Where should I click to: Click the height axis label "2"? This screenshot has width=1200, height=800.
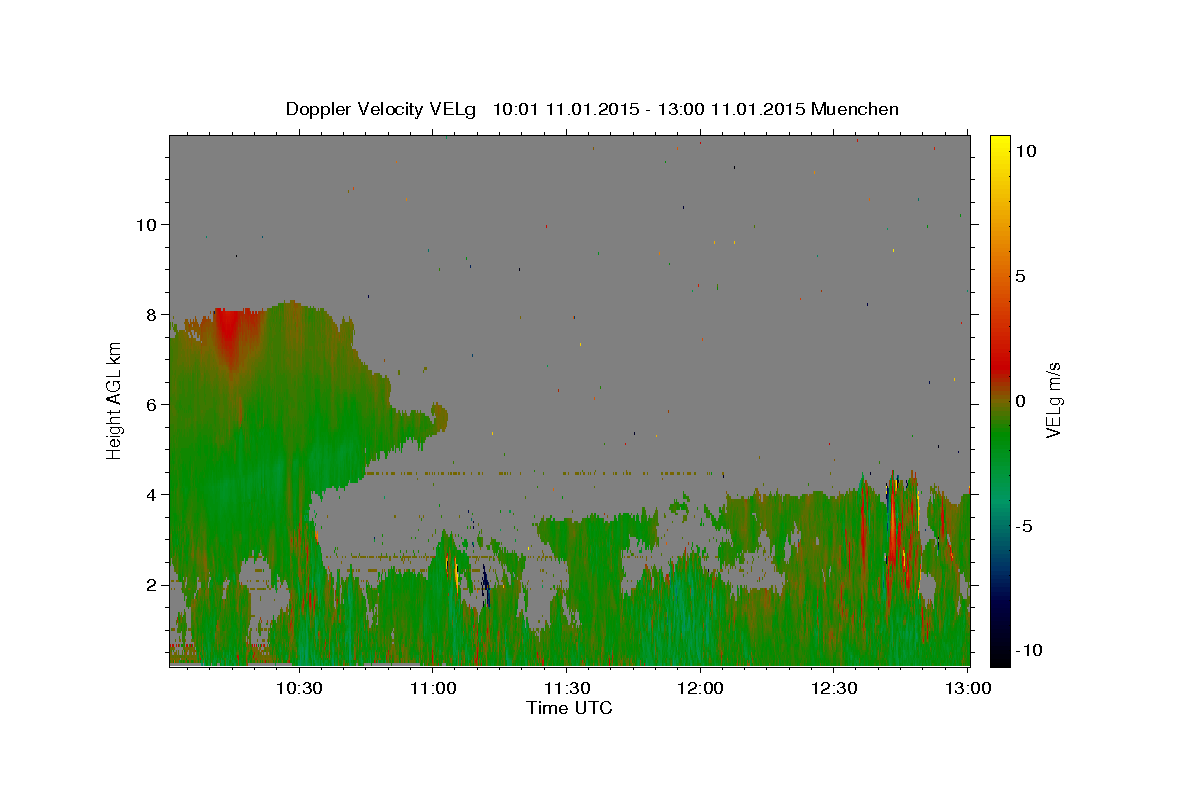152,584
